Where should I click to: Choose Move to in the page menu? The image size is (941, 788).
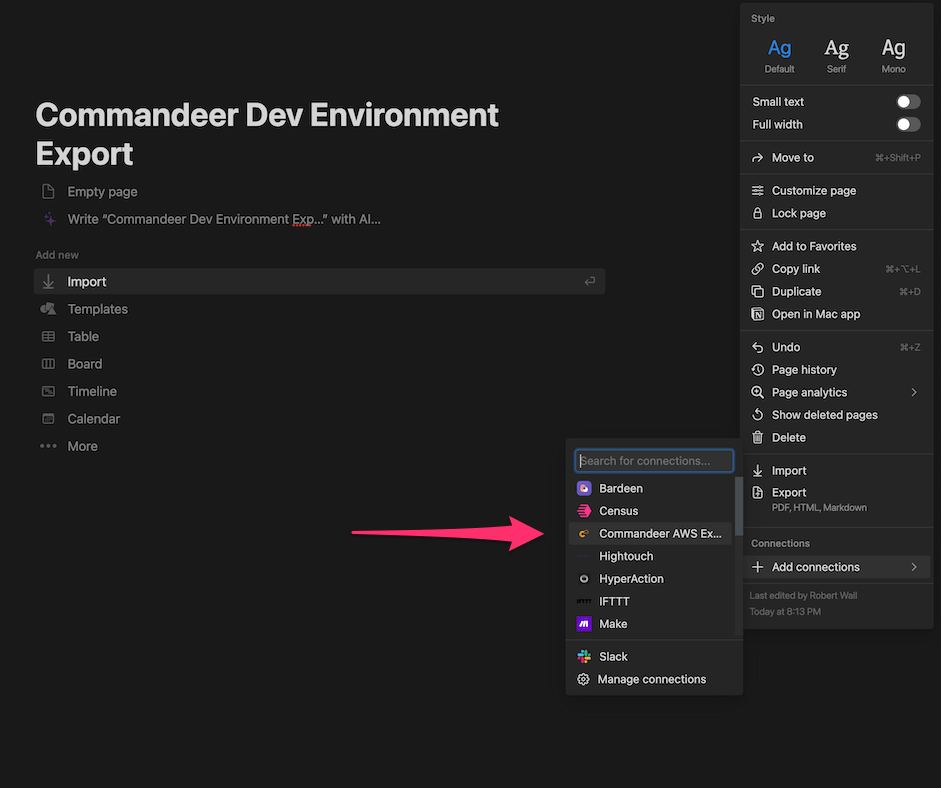[836, 158]
